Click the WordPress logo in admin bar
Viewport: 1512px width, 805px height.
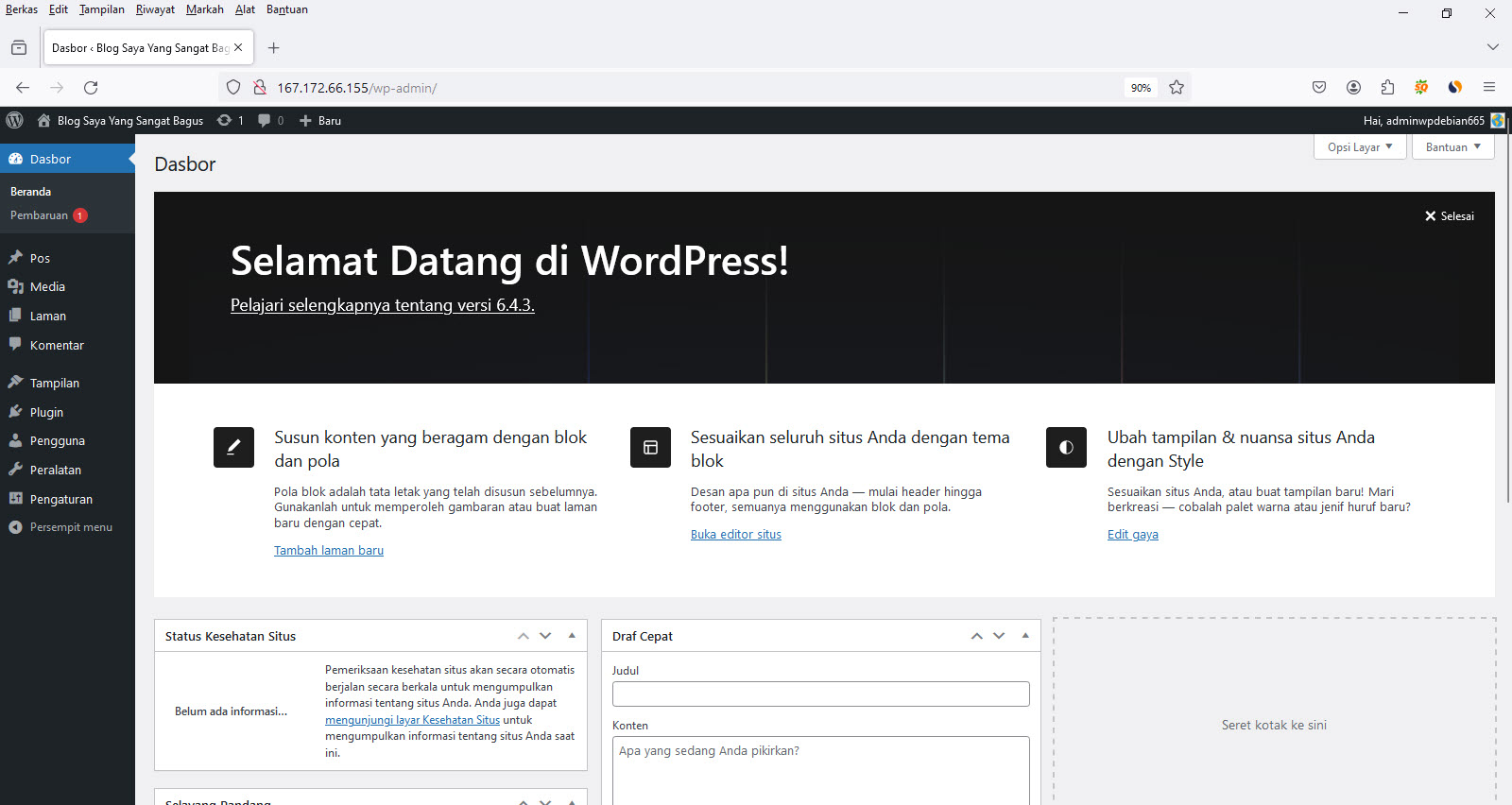tap(14, 120)
